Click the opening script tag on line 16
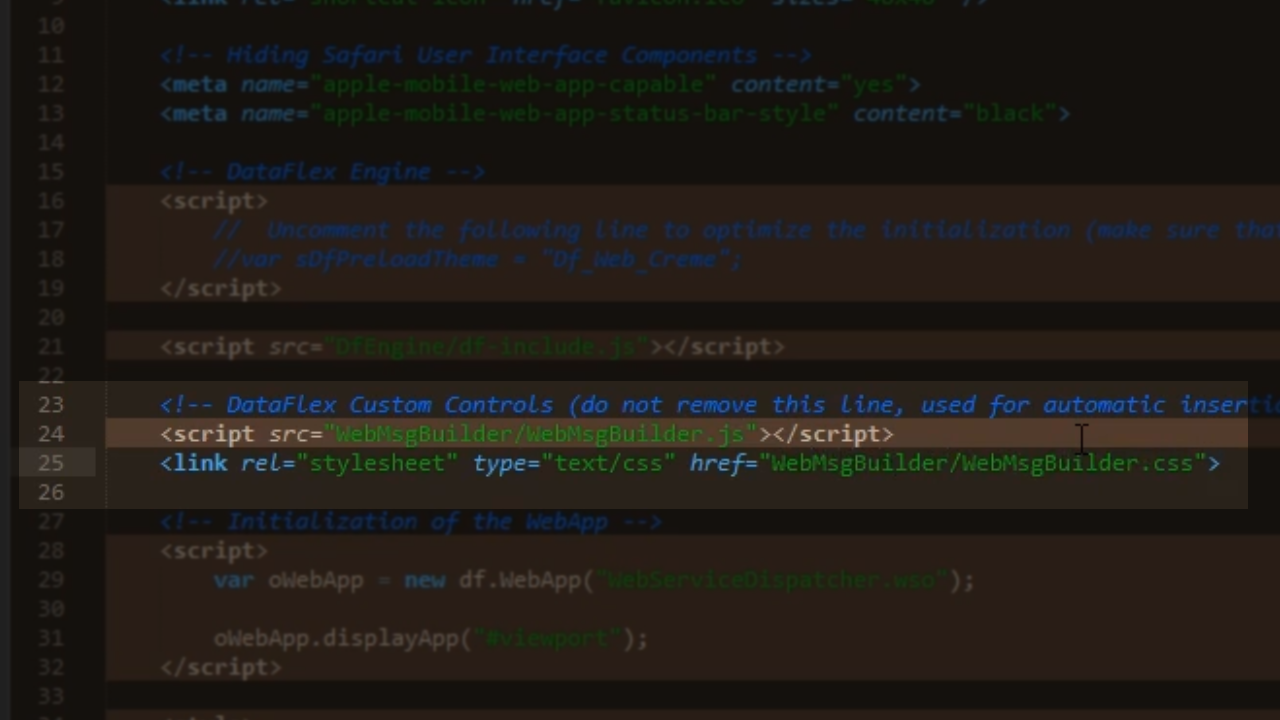Viewport: 1280px width, 720px height. point(214,201)
